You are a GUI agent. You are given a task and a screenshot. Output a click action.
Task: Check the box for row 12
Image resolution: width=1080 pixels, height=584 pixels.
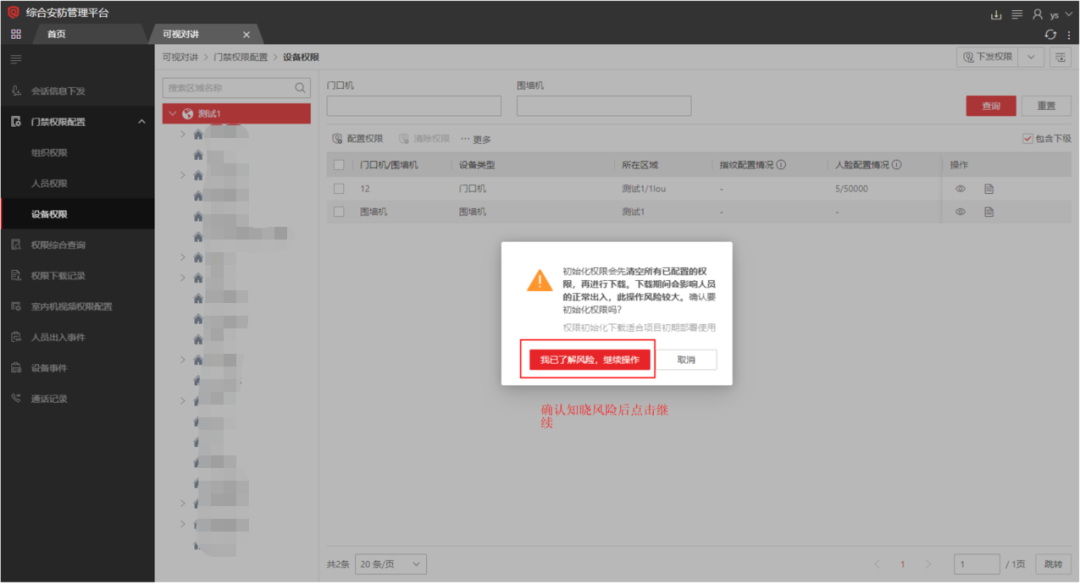tap(339, 188)
